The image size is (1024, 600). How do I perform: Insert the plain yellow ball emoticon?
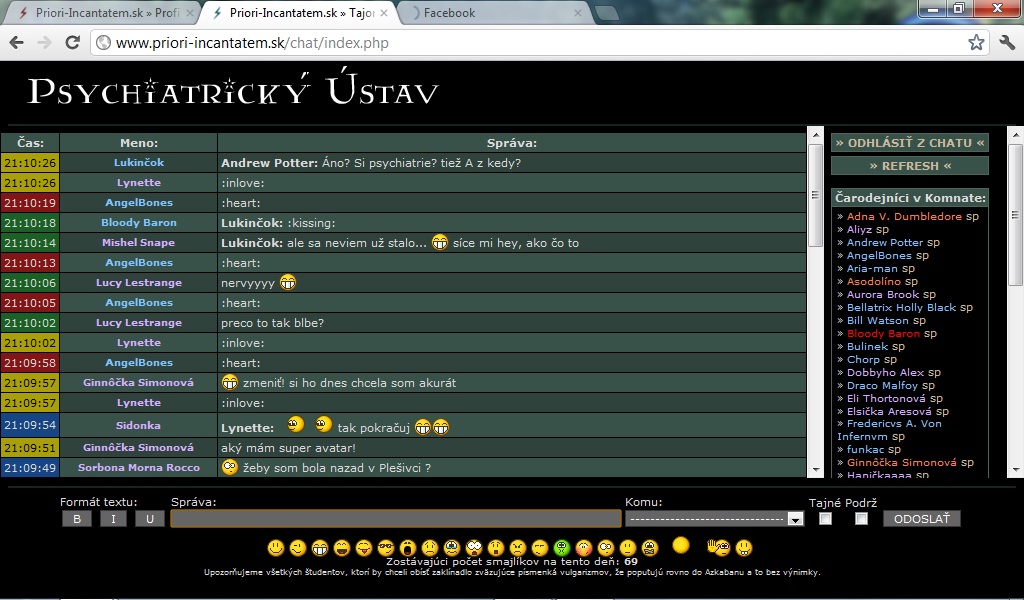point(681,546)
